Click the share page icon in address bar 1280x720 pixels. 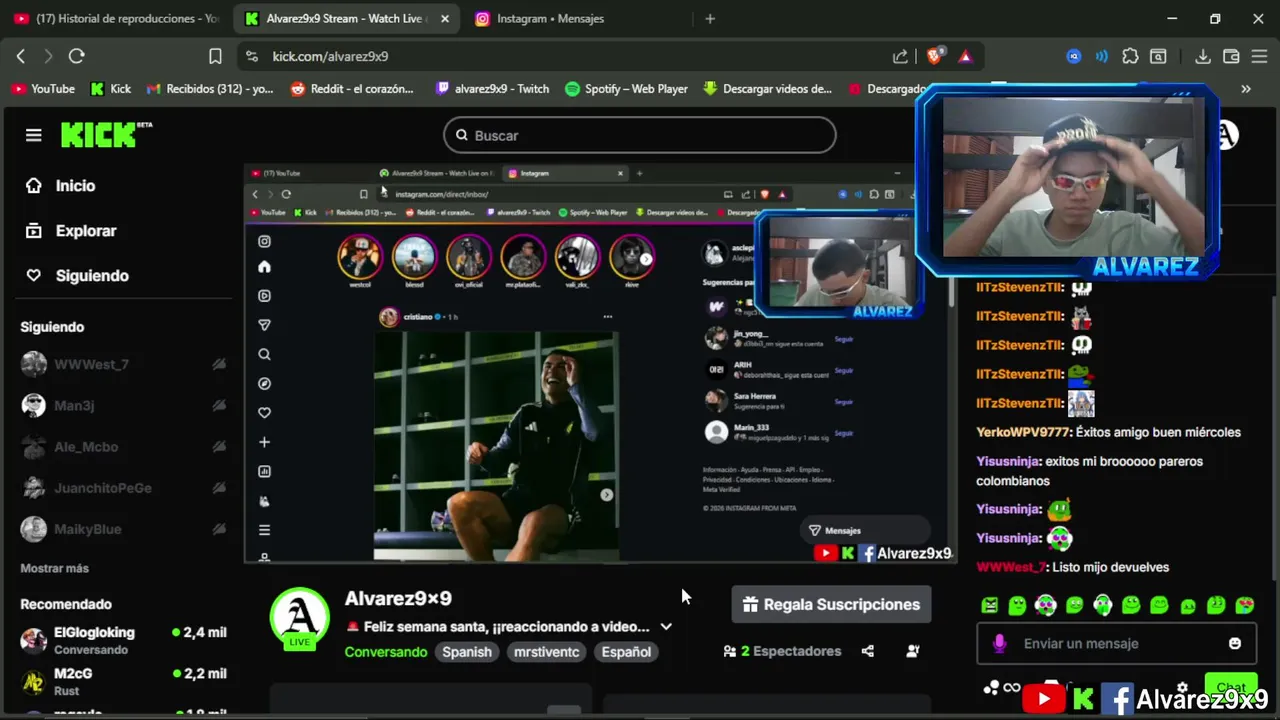900,57
